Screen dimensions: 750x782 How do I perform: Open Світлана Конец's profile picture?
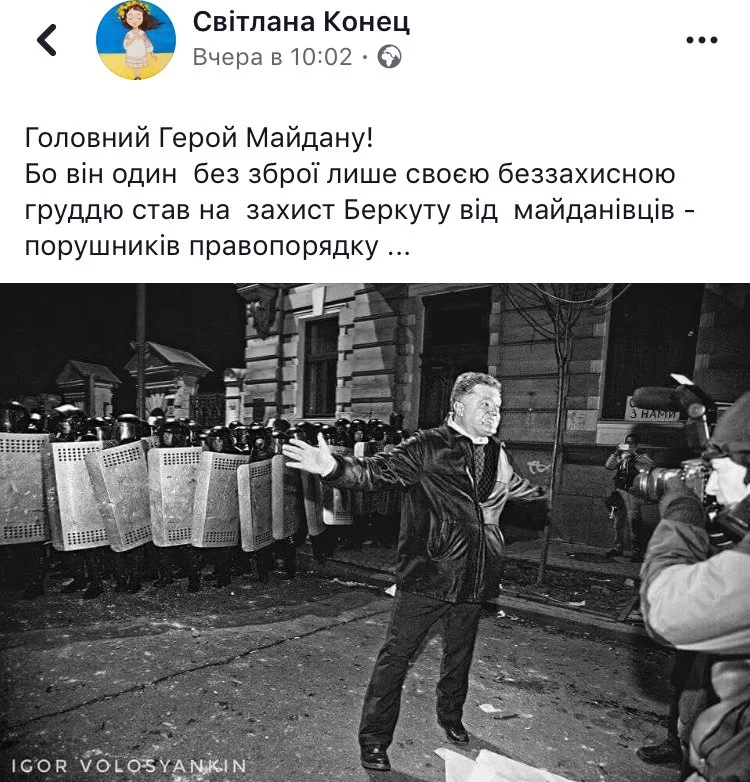coord(136,40)
